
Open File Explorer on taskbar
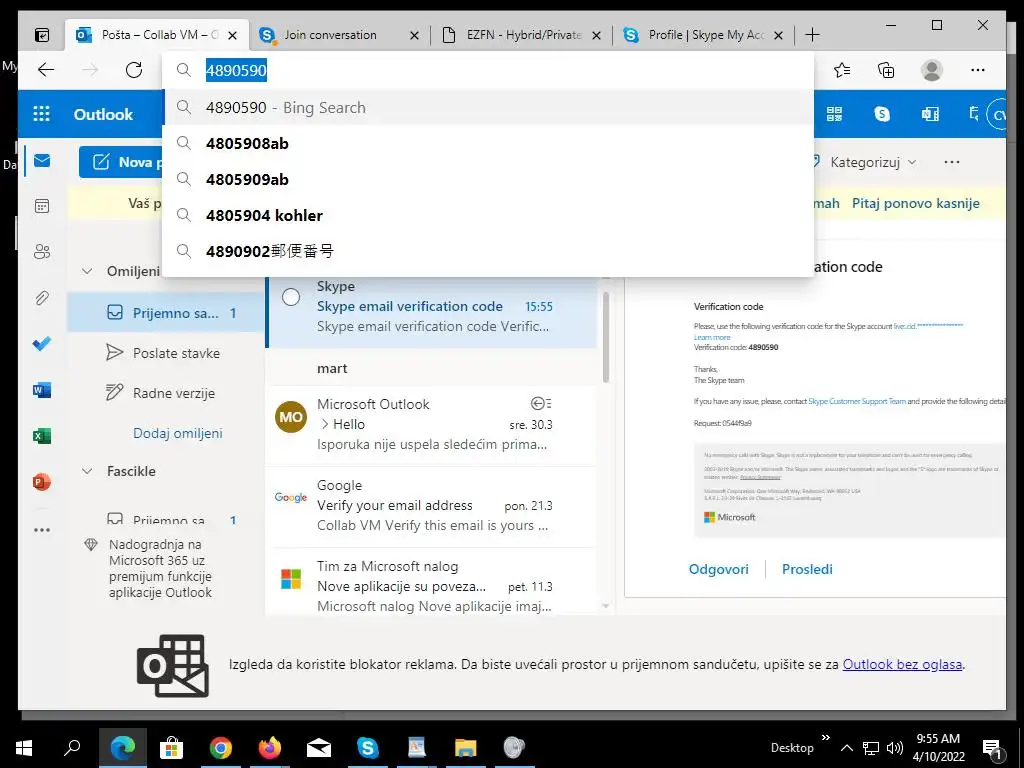click(x=466, y=747)
